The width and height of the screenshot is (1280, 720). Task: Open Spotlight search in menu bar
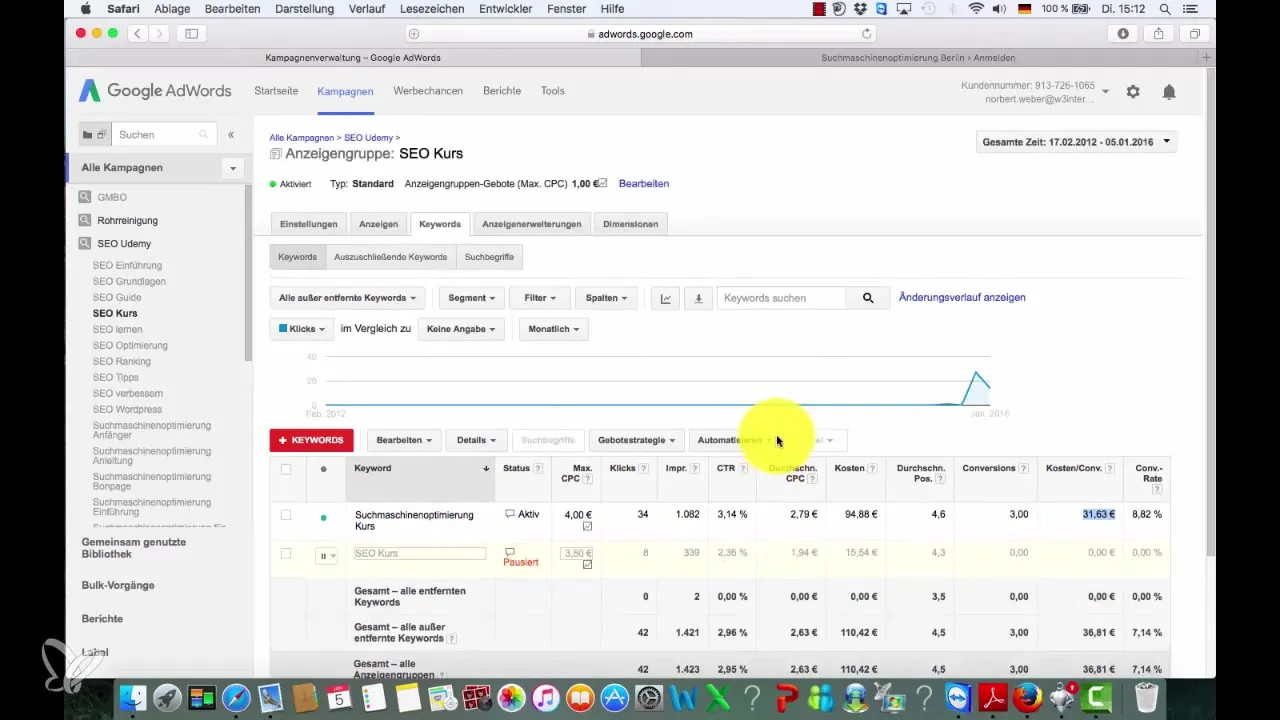pos(1165,9)
